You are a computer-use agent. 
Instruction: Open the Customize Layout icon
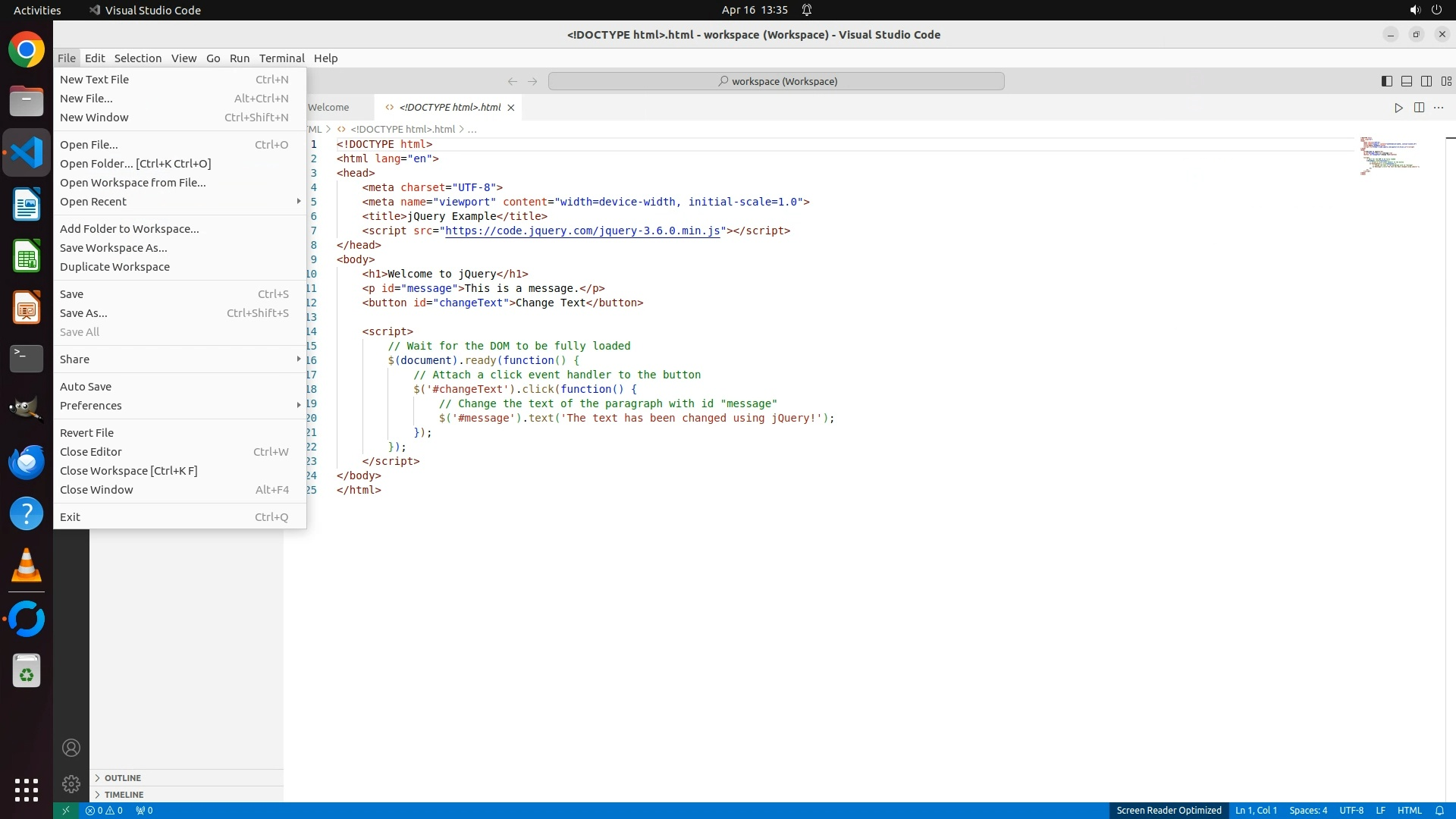[1446, 81]
